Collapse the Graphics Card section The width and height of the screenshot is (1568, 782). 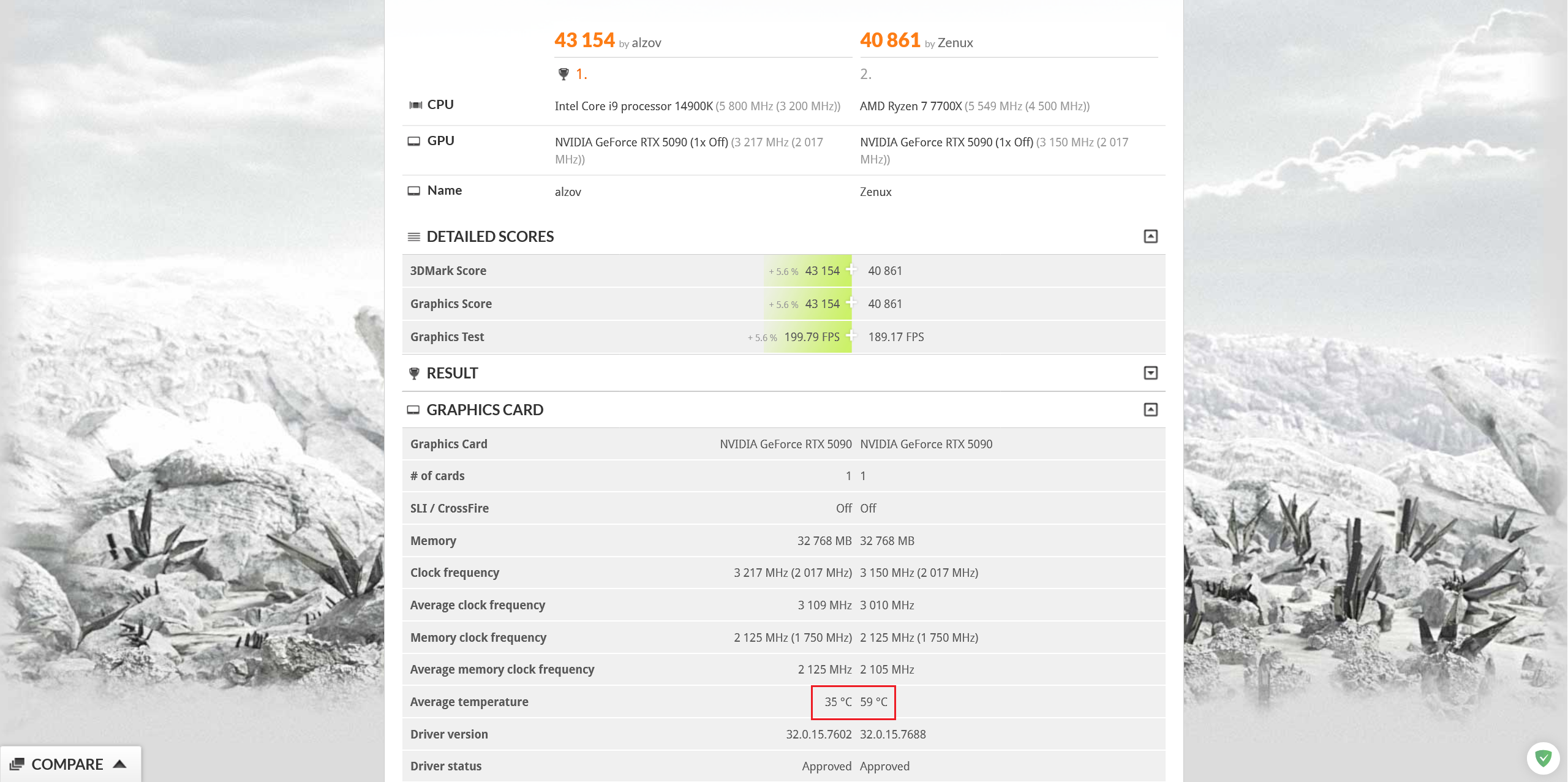coord(1150,410)
